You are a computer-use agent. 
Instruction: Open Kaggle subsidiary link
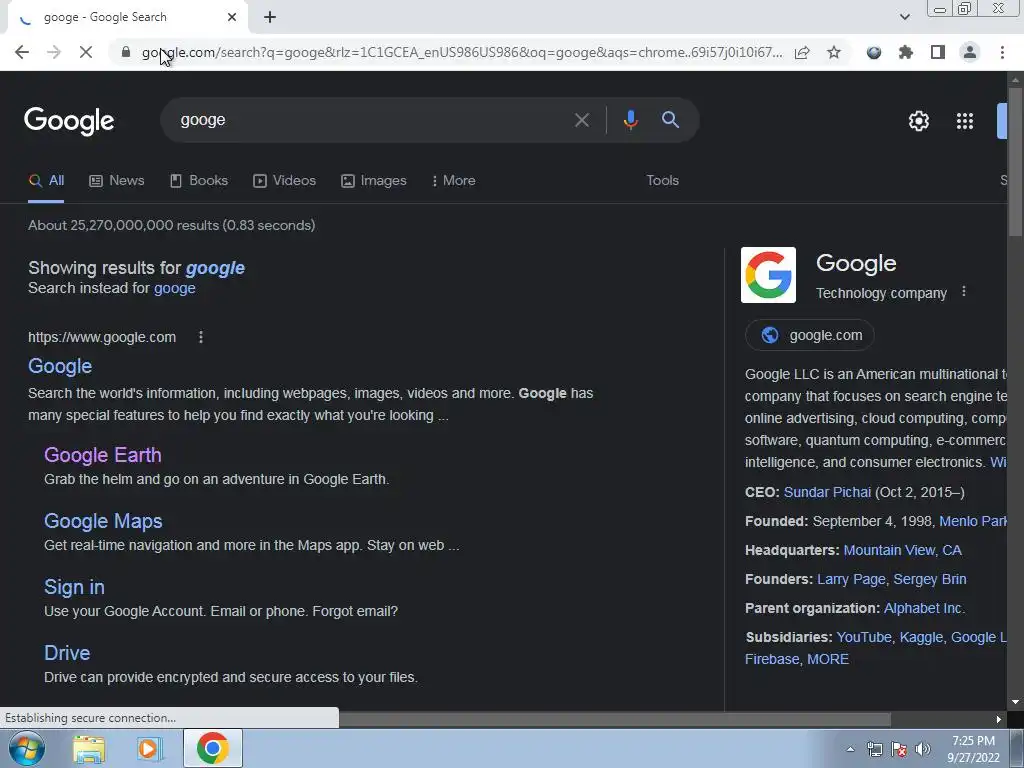click(921, 637)
